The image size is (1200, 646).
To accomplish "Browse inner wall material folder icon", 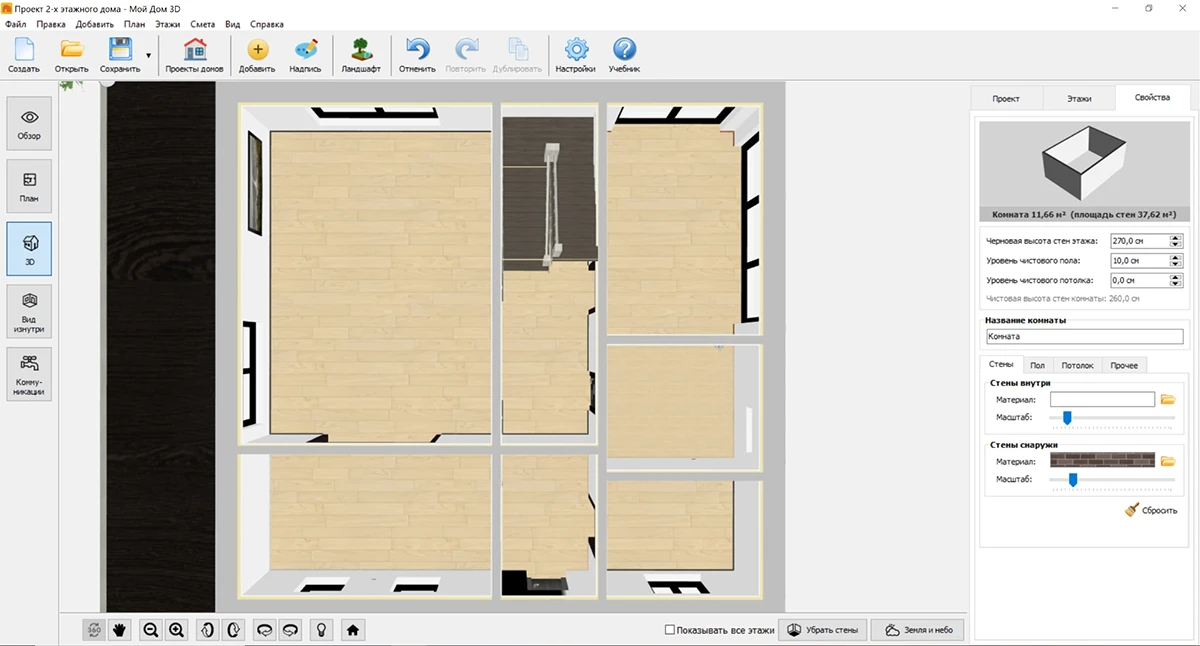I will [x=1168, y=399].
